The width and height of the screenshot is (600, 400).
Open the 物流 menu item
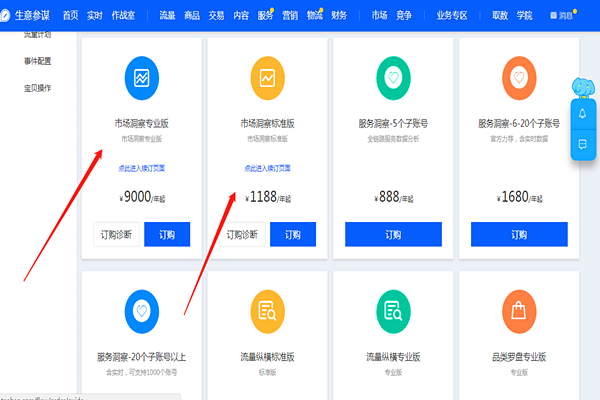click(315, 15)
